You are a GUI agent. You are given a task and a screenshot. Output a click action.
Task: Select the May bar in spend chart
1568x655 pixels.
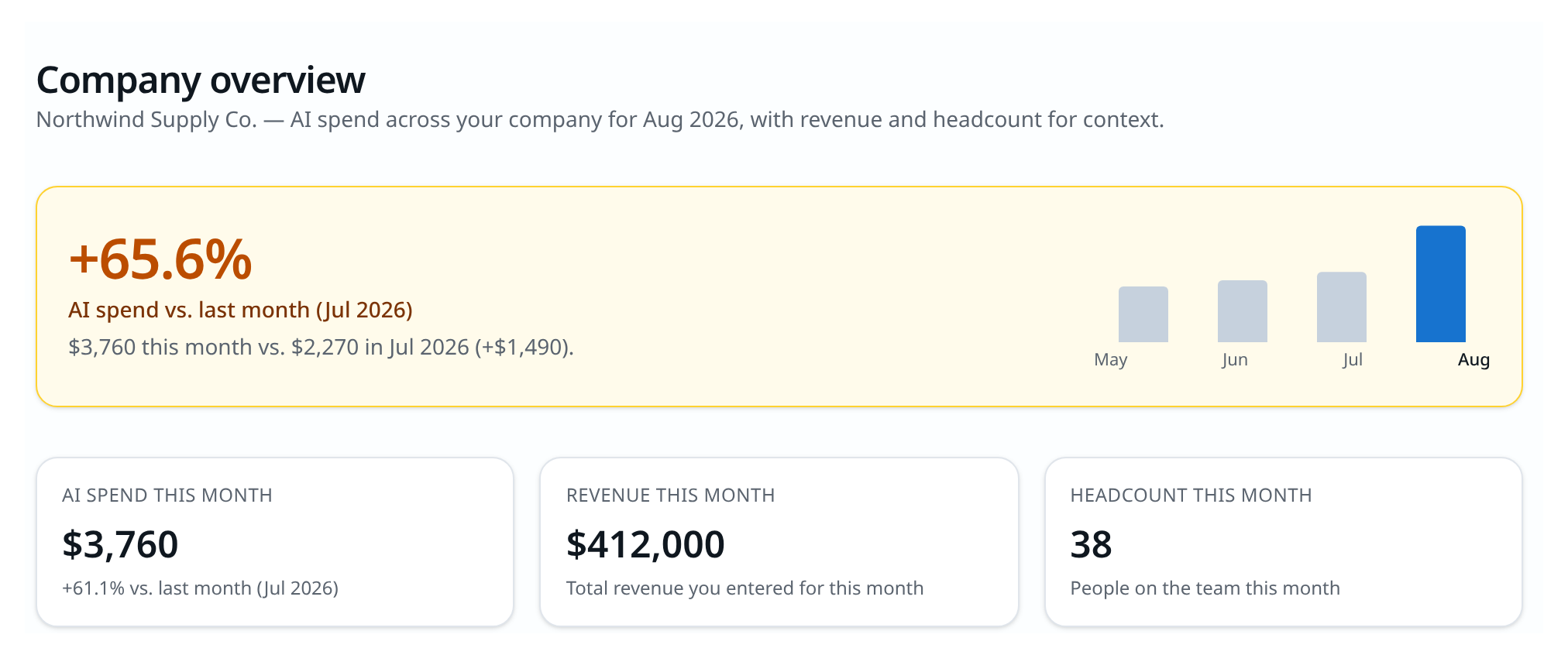pos(1143,314)
